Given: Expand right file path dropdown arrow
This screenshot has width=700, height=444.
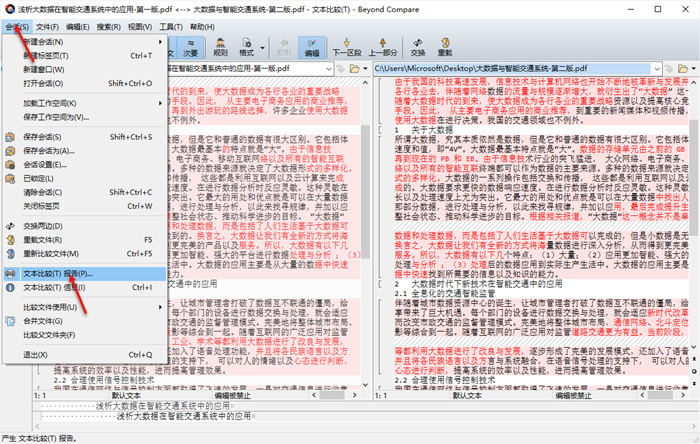Looking at the screenshot, I should (x=657, y=69).
